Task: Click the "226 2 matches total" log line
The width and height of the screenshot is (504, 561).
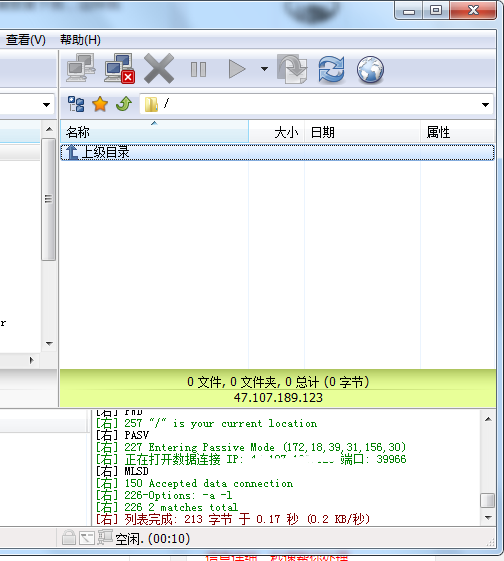Action: click(x=167, y=507)
